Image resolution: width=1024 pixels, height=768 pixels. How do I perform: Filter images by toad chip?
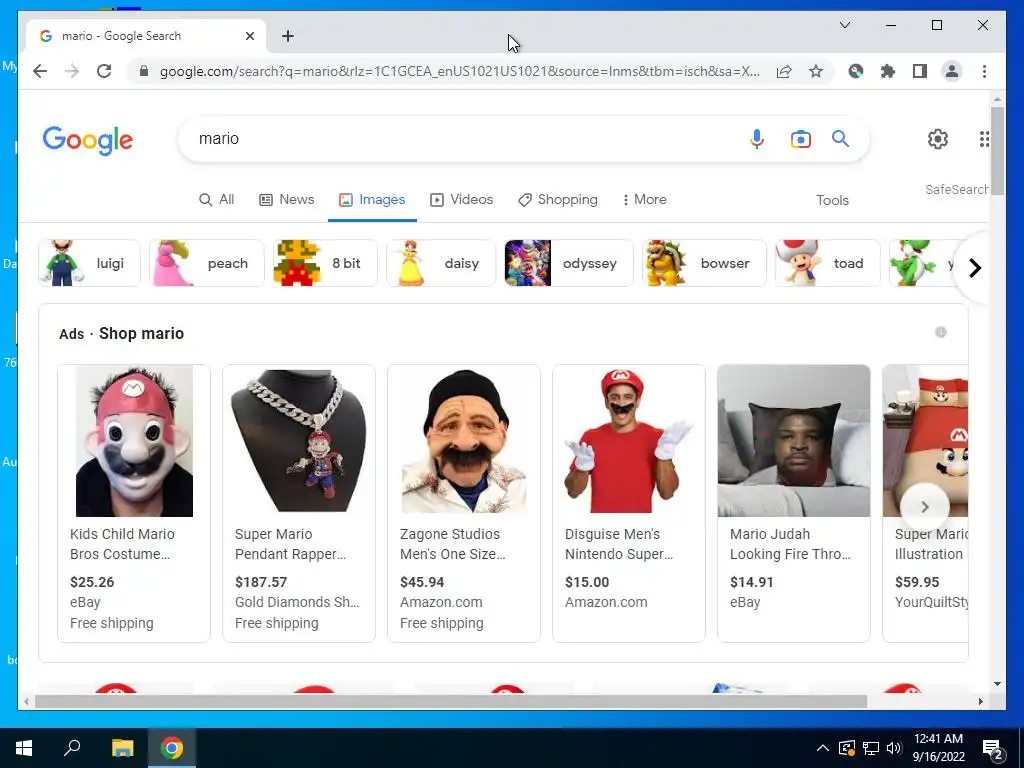click(x=827, y=263)
